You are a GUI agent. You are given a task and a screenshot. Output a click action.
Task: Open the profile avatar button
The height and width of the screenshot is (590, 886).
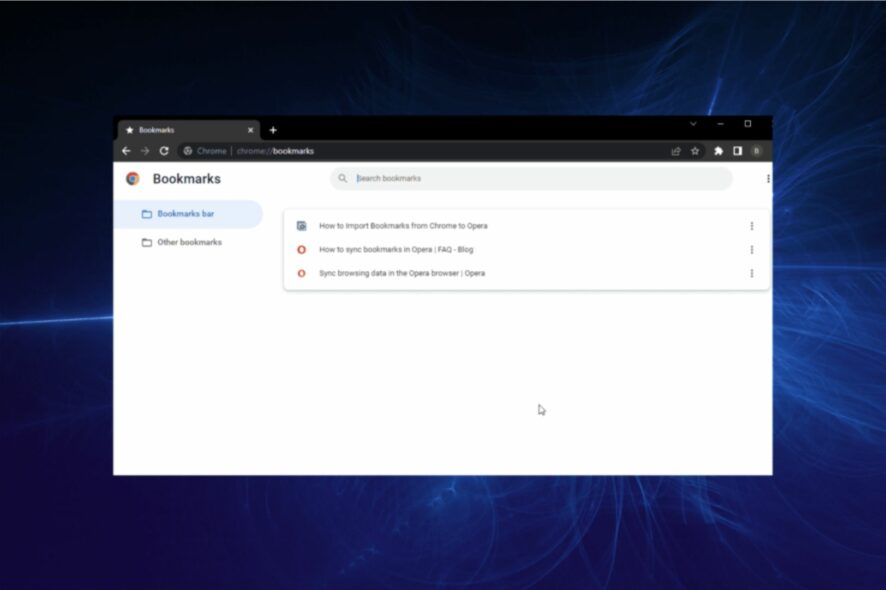coord(757,151)
